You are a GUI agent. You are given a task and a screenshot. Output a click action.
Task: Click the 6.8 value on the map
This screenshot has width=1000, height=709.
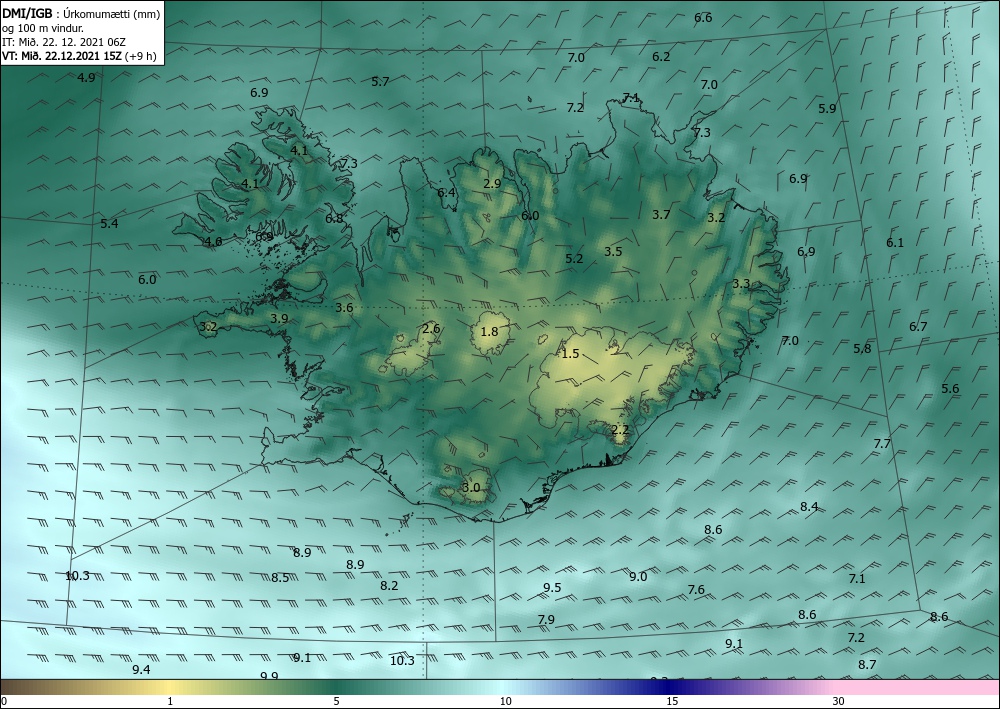(x=334, y=219)
